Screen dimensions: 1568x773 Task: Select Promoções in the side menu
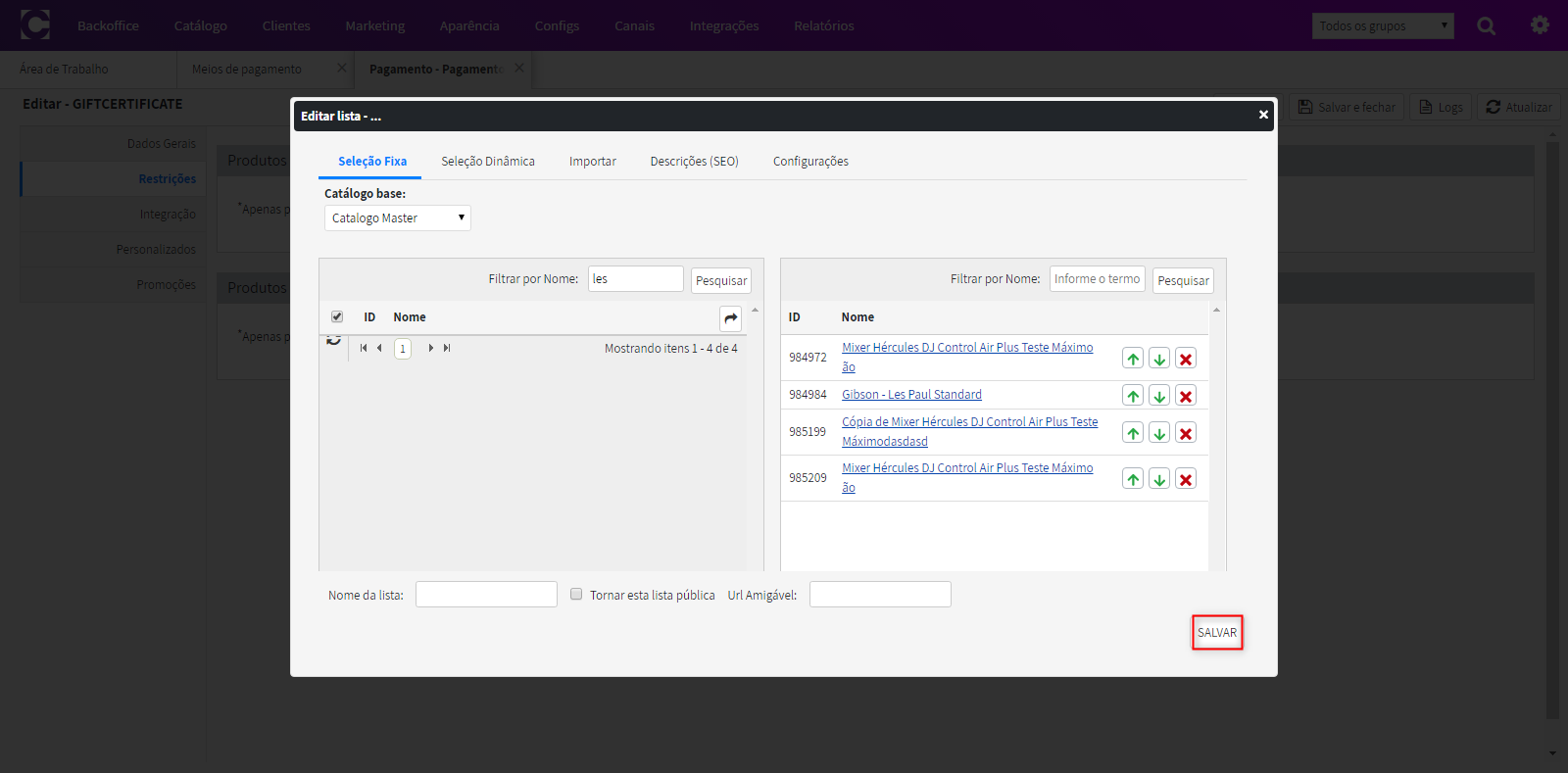(x=114, y=284)
